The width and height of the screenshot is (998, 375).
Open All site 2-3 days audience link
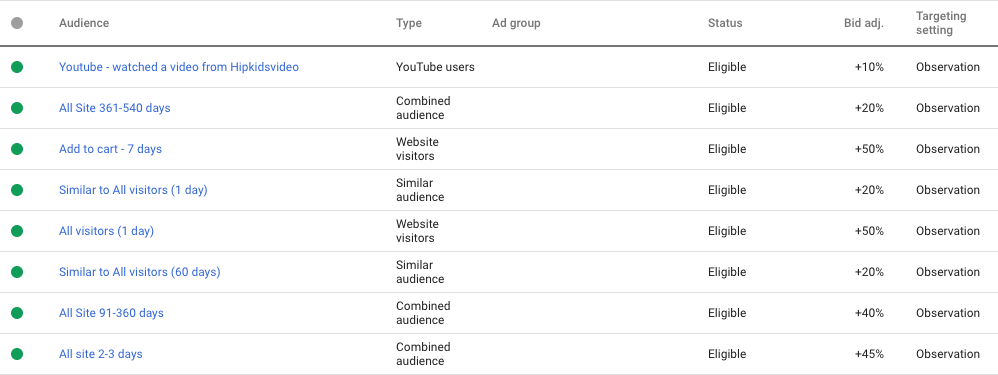tap(101, 354)
